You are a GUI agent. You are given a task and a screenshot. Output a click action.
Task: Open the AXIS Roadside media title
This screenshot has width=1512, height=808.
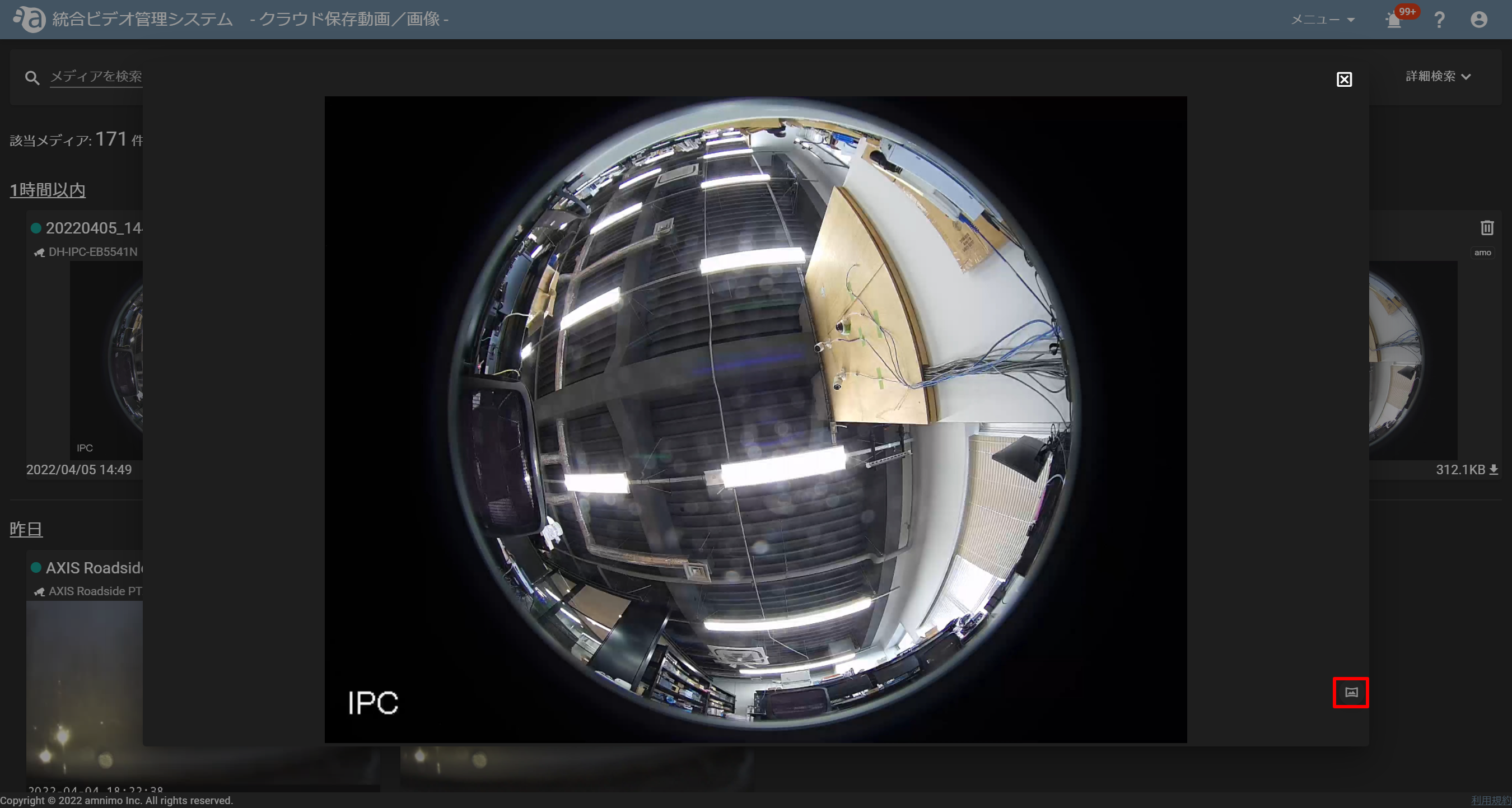pos(94,567)
